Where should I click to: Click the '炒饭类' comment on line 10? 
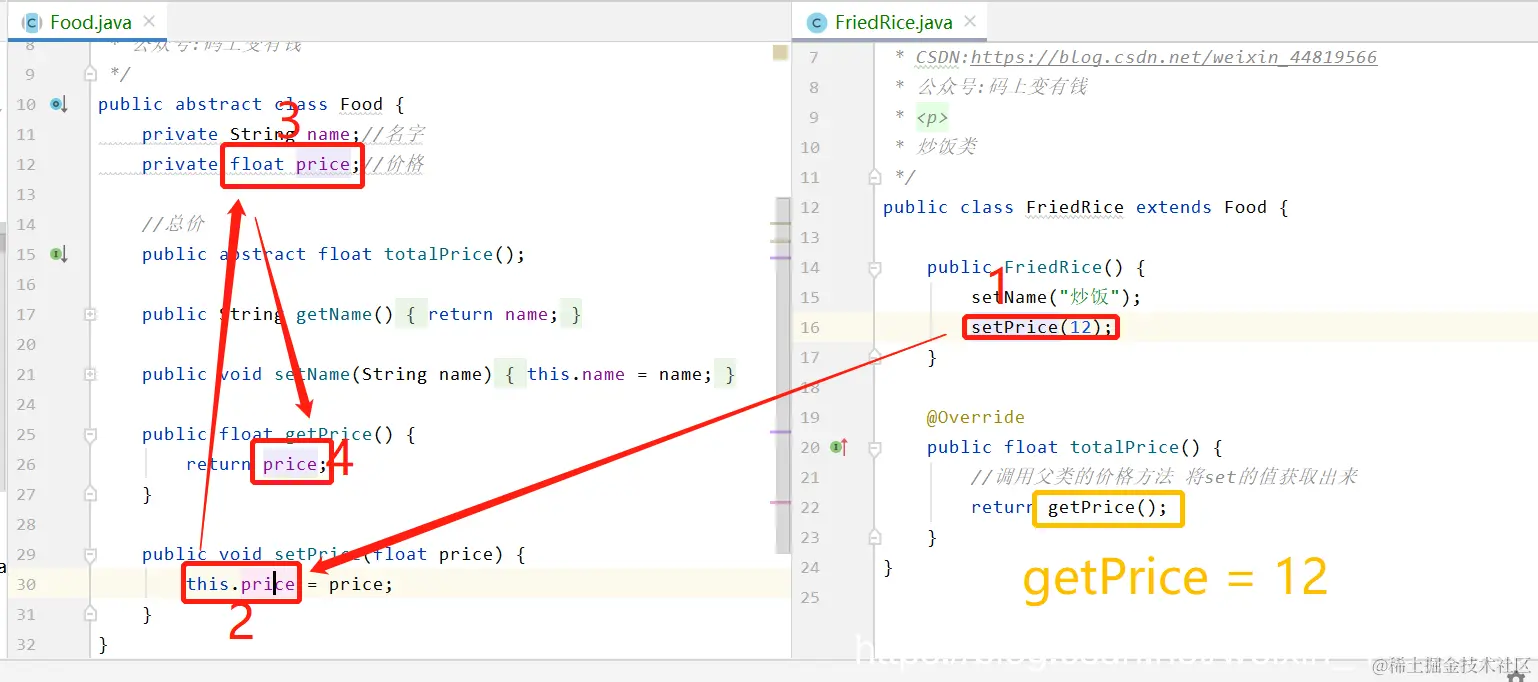[x=946, y=147]
